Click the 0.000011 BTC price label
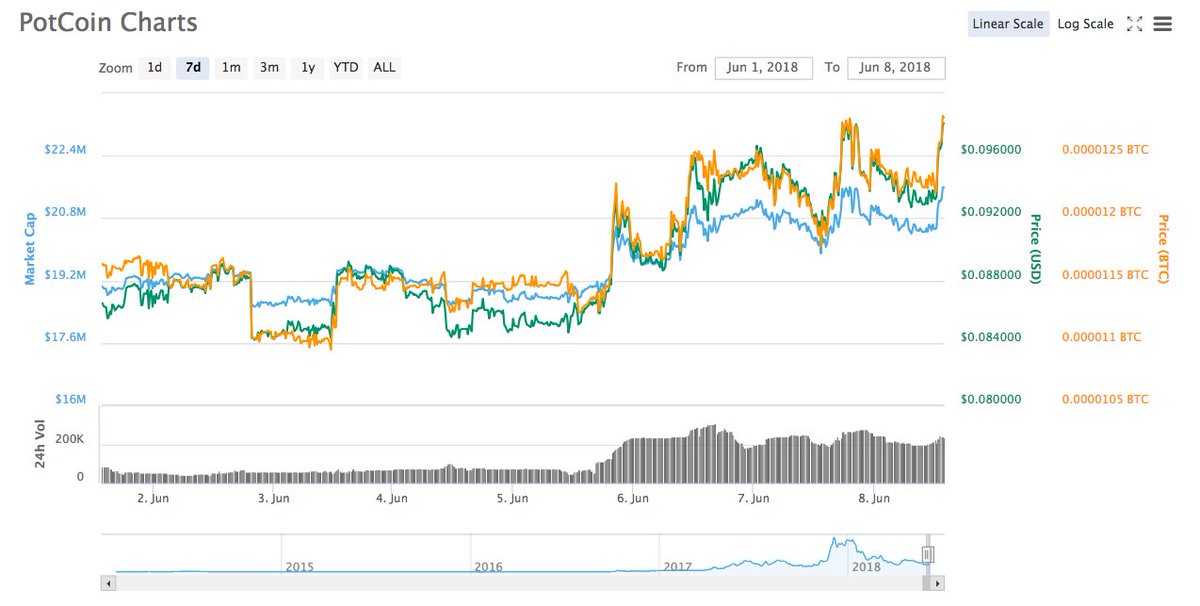This screenshot has height=606, width=1200. (x=1101, y=337)
